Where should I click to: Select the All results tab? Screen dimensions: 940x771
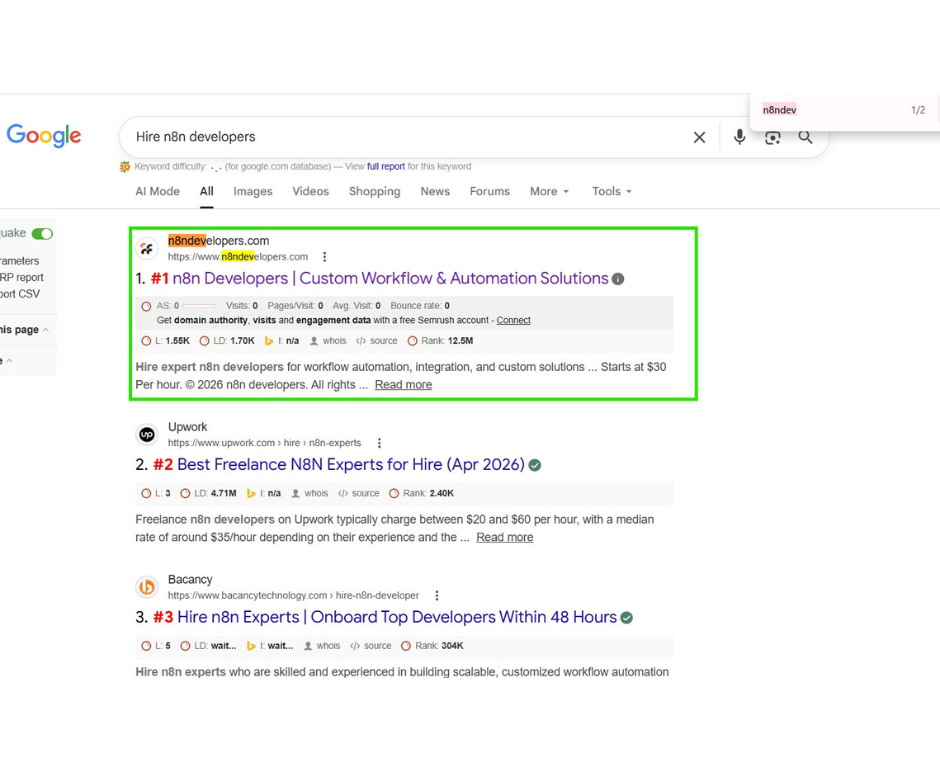207,191
